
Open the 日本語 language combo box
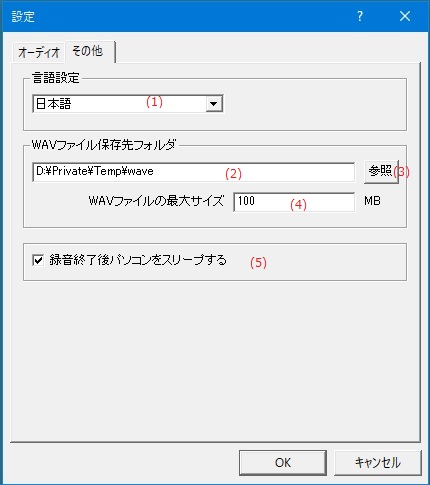(128, 104)
